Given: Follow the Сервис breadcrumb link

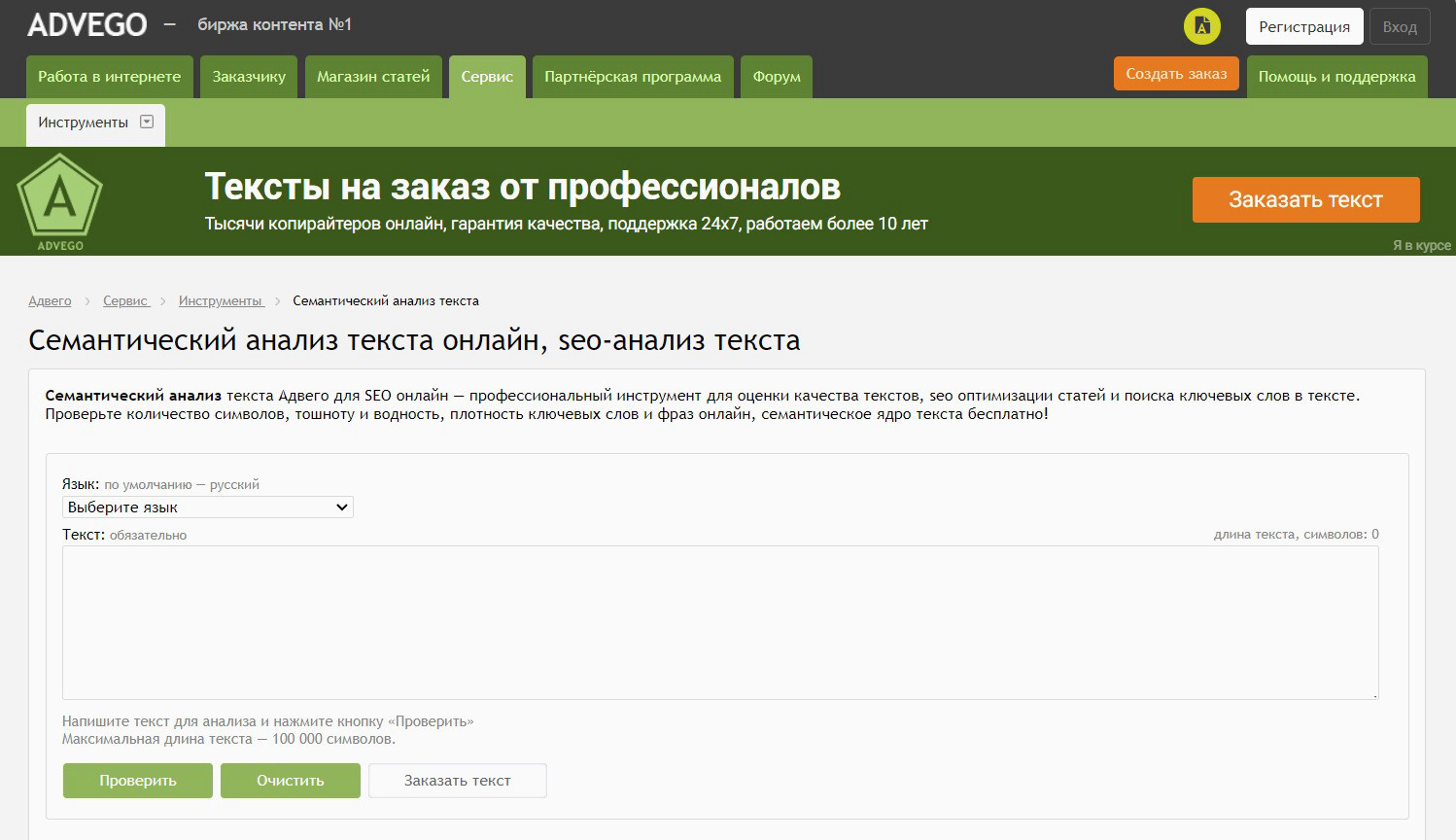Looking at the screenshot, I should [x=125, y=300].
